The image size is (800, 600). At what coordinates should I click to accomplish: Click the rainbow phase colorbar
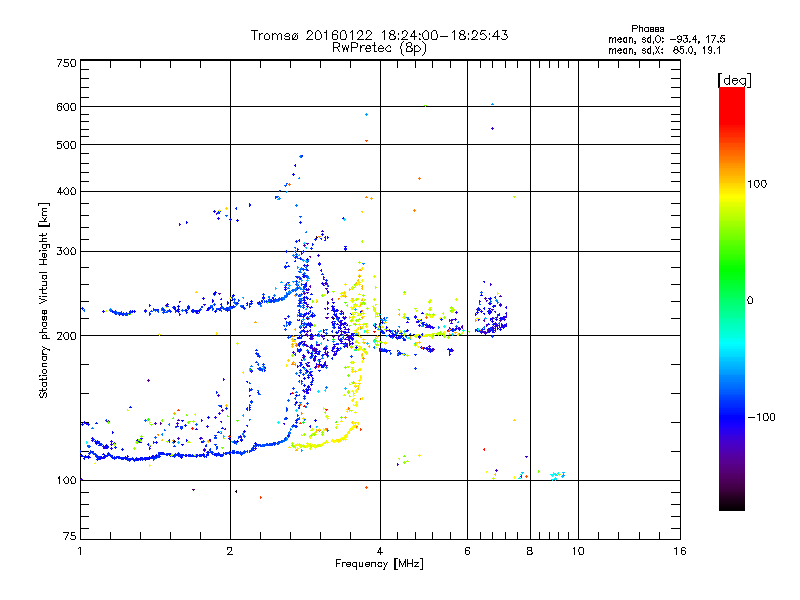pyautogui.click(x=732, y=298)
